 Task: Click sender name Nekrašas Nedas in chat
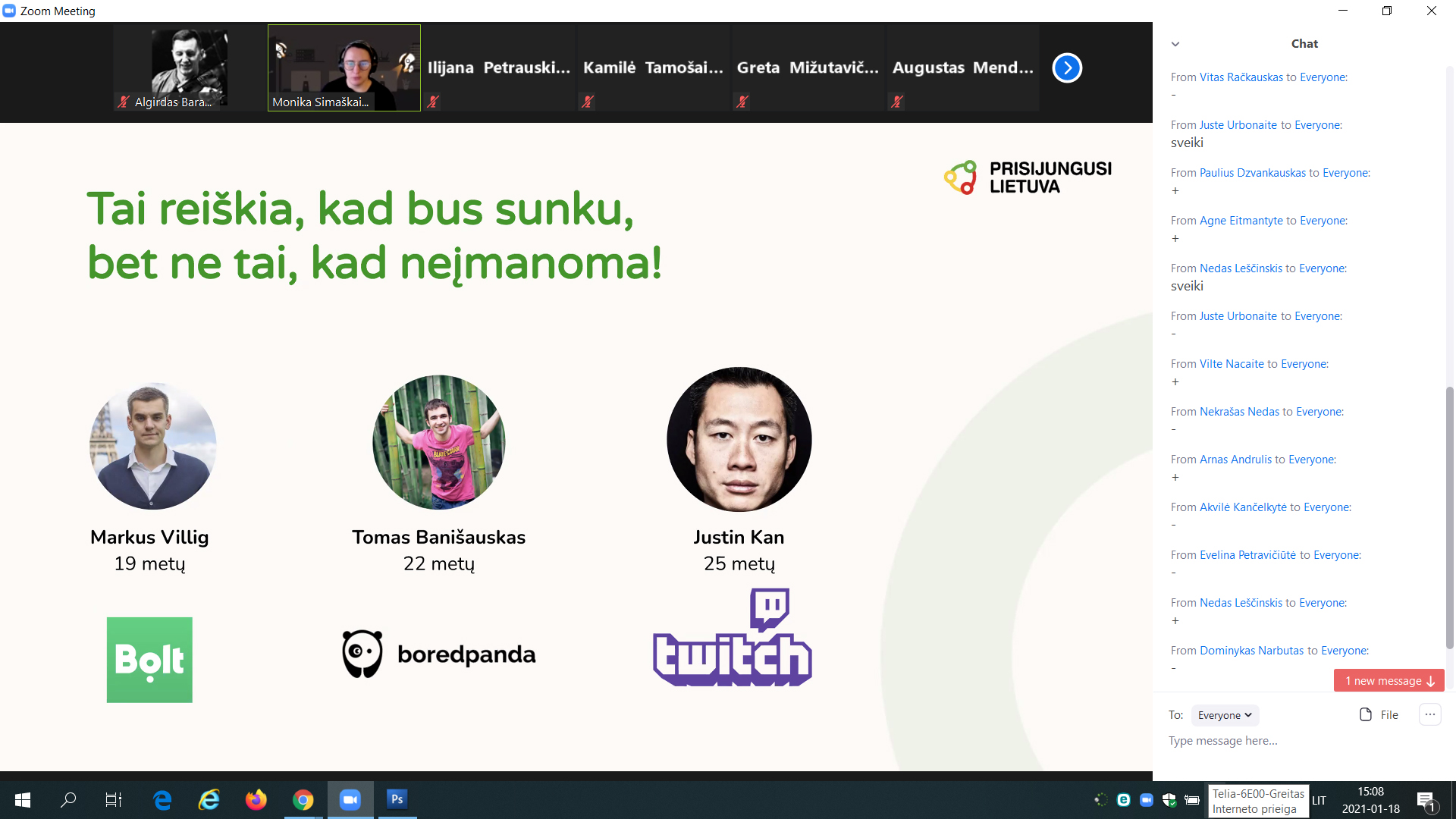coord(1239,412)
